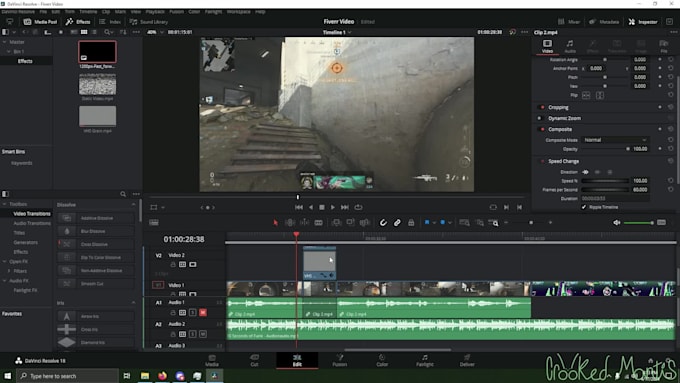
Task: Click the speaker mute icon above timeline
Action: click(x=617, y=223)
